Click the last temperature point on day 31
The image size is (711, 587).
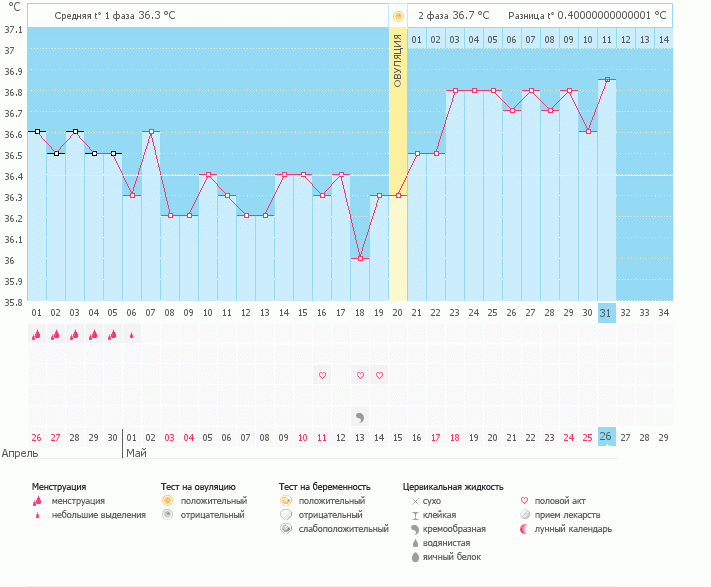(606, 80)
